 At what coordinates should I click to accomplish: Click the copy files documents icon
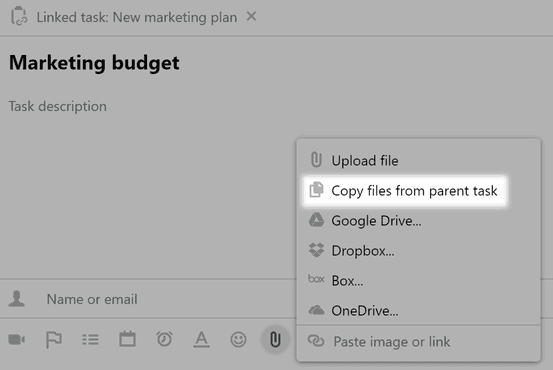pos(316,190)
